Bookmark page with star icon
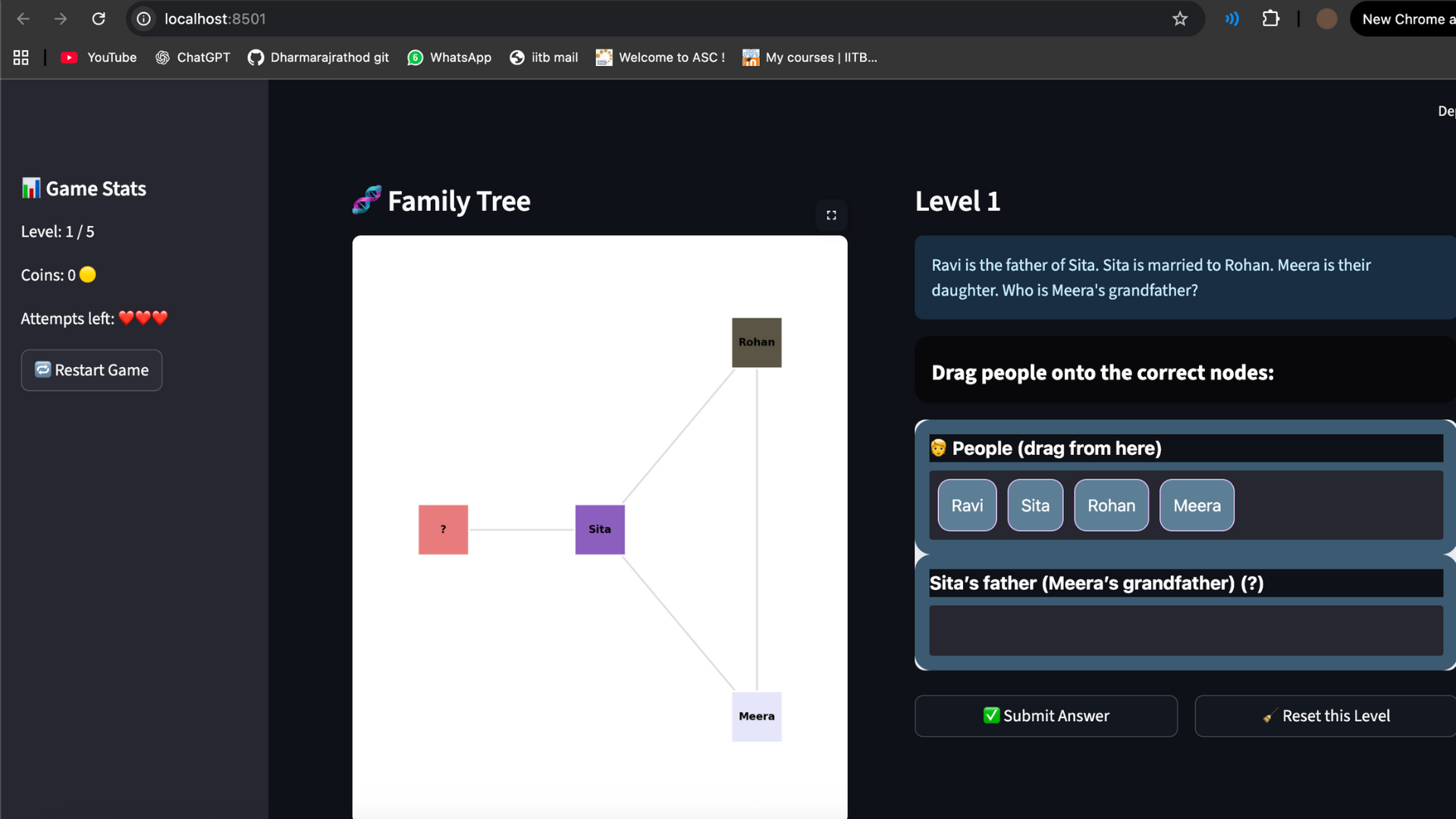 tap(1179, 19)
